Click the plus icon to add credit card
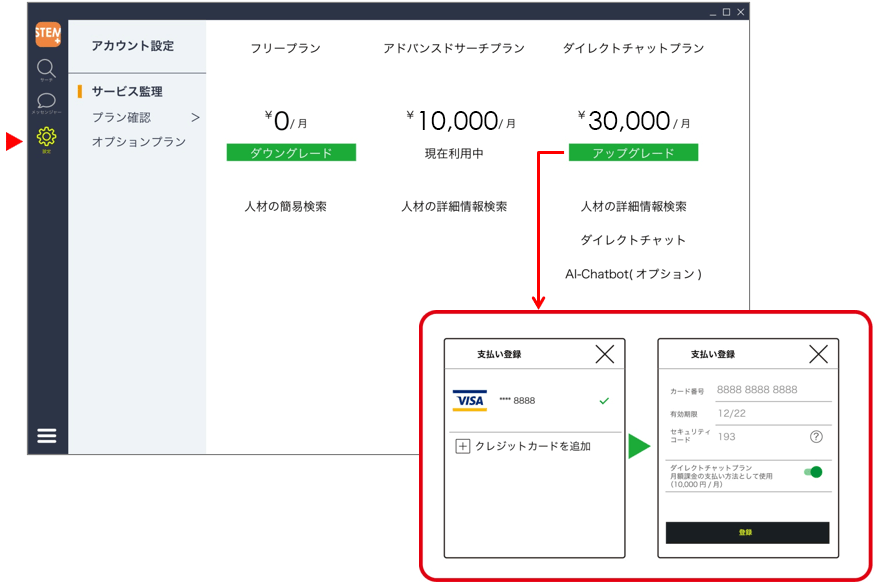Image resolution: width=876 pixels, height=588 pixels. (x=462, y=447)
